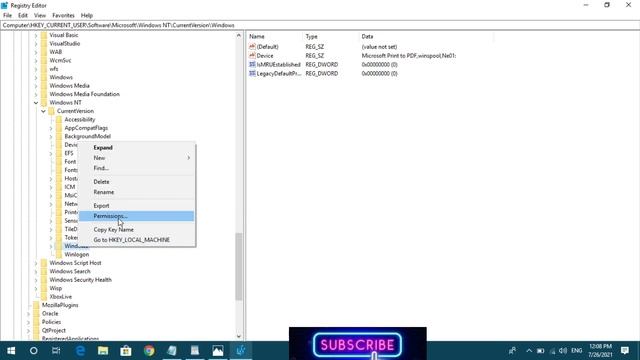The width and height of the screenshot is (640, 360).
Task: Open the Favorites menu
Action: pyautogui.click(x=63, y=15)
